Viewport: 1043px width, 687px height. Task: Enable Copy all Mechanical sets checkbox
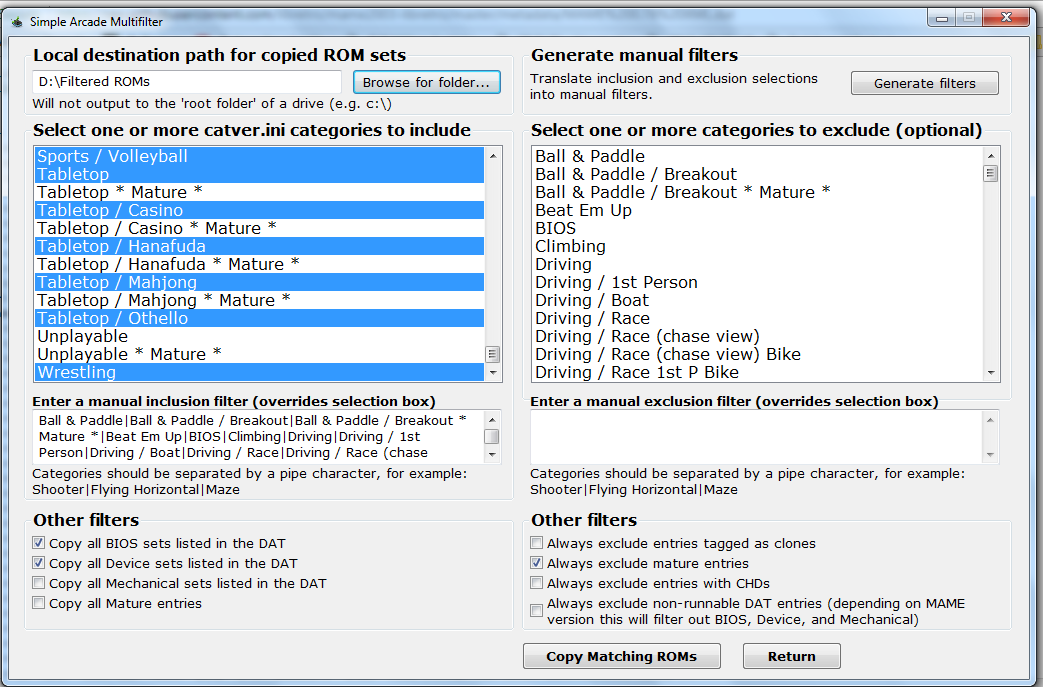pos(39,583)
